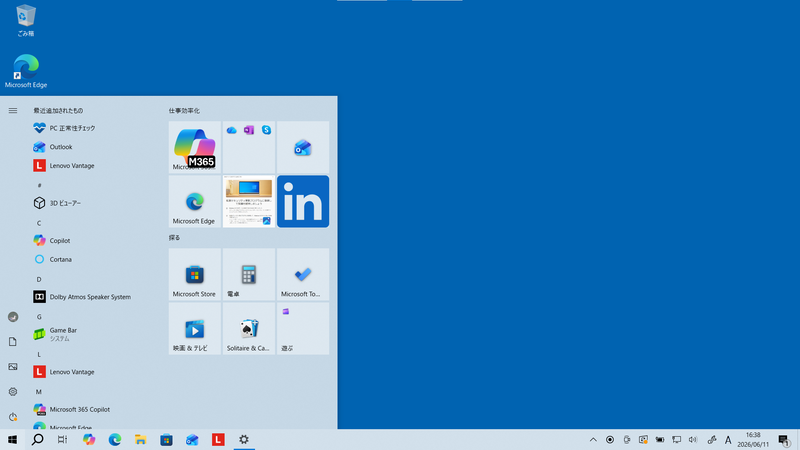Open Microsoft 365 Copilot in the app list
This screenshot has width=800, height=450.
tap(92, 409)
